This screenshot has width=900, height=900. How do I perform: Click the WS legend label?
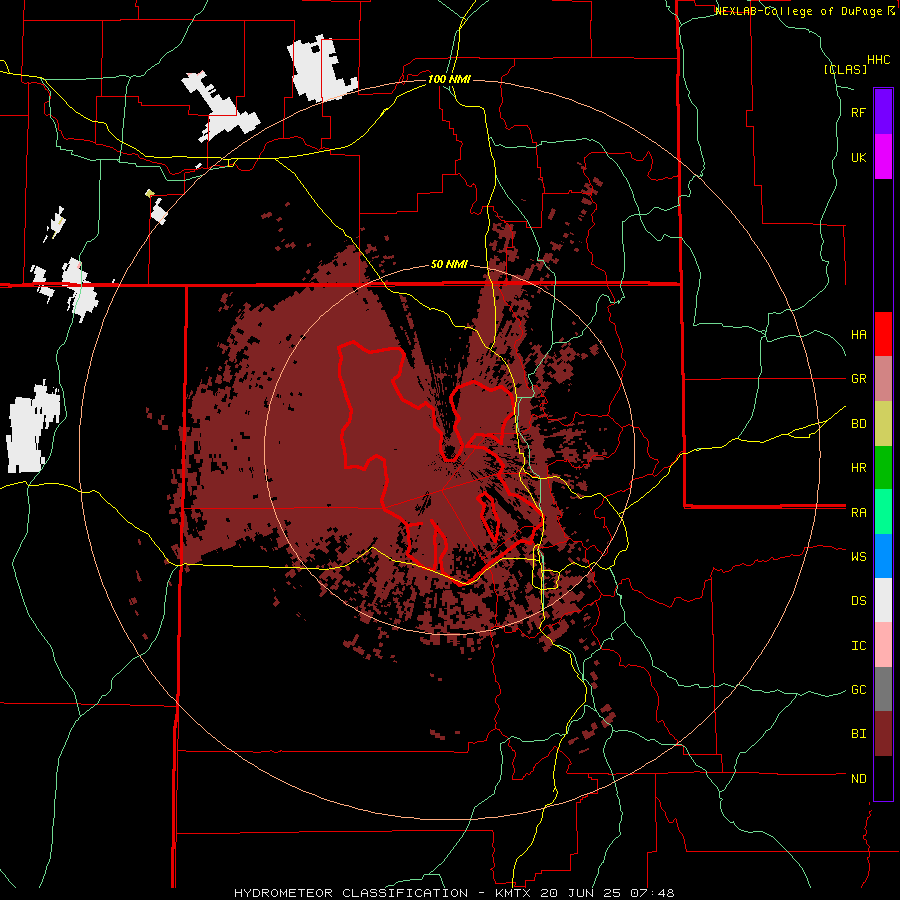(859, 556)
